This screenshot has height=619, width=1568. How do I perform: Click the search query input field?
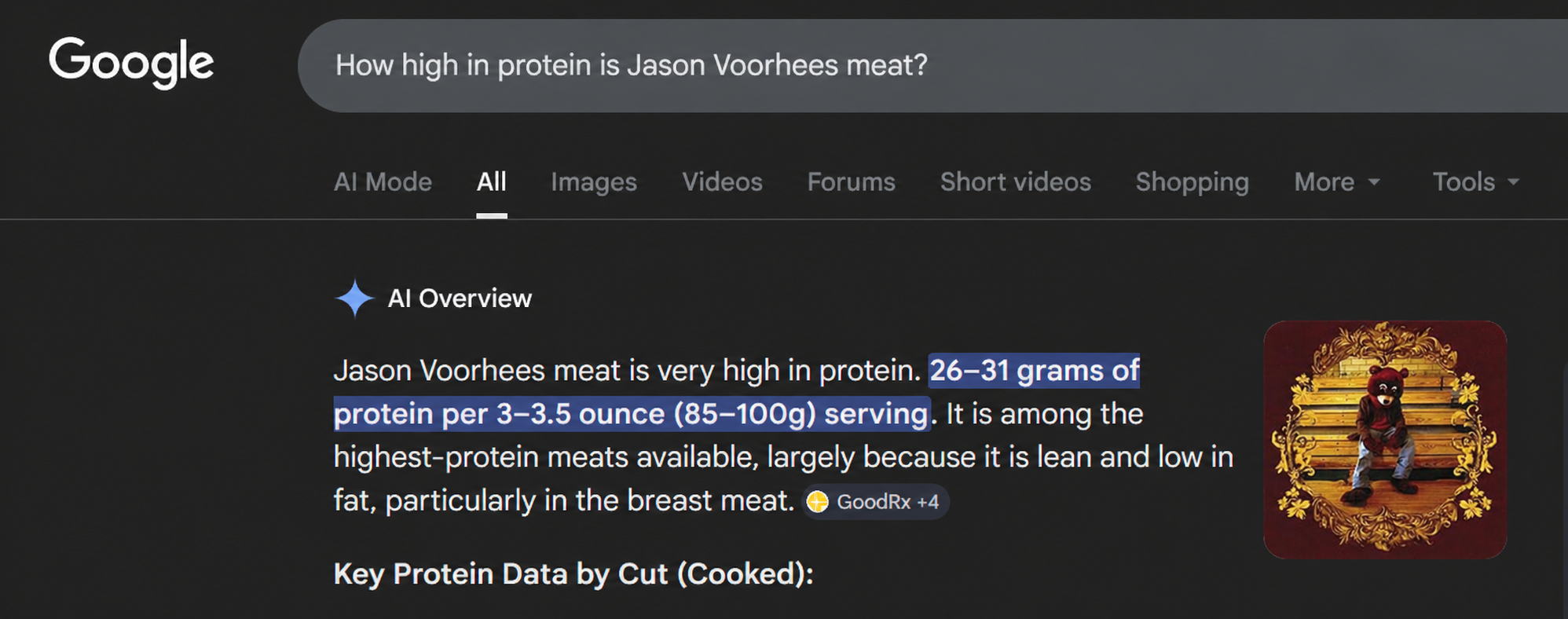click(x=932, y=66)
